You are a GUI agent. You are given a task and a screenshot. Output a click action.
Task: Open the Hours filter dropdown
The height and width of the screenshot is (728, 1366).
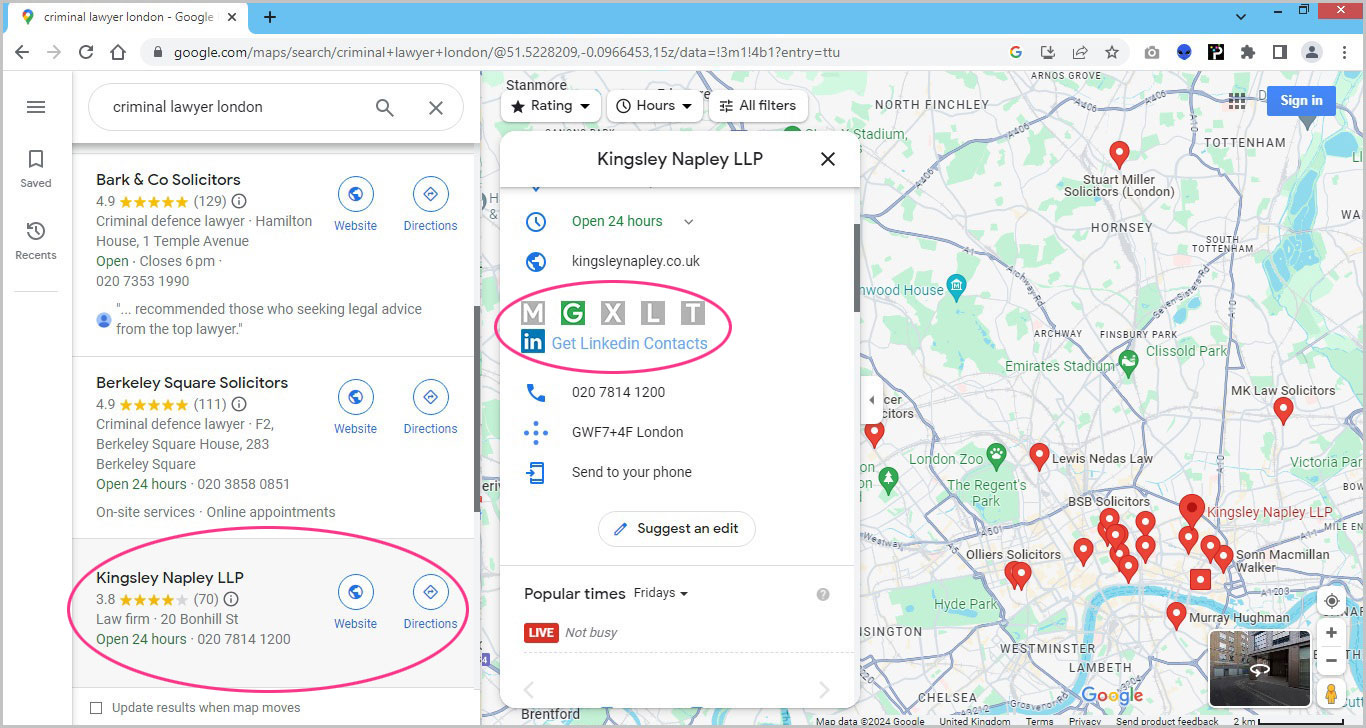point(654,105)
